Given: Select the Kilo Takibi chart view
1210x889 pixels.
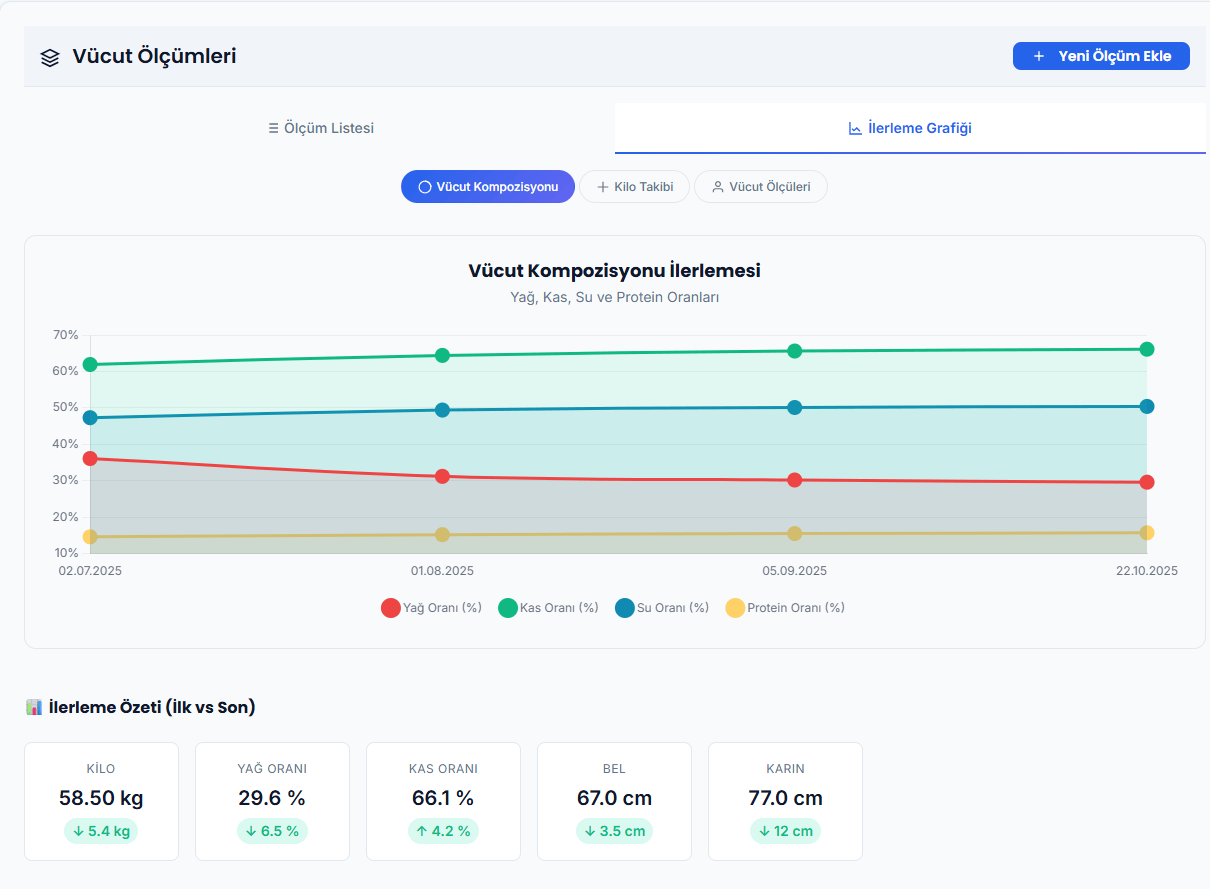Looking at the screenshot, I should 634,187.
